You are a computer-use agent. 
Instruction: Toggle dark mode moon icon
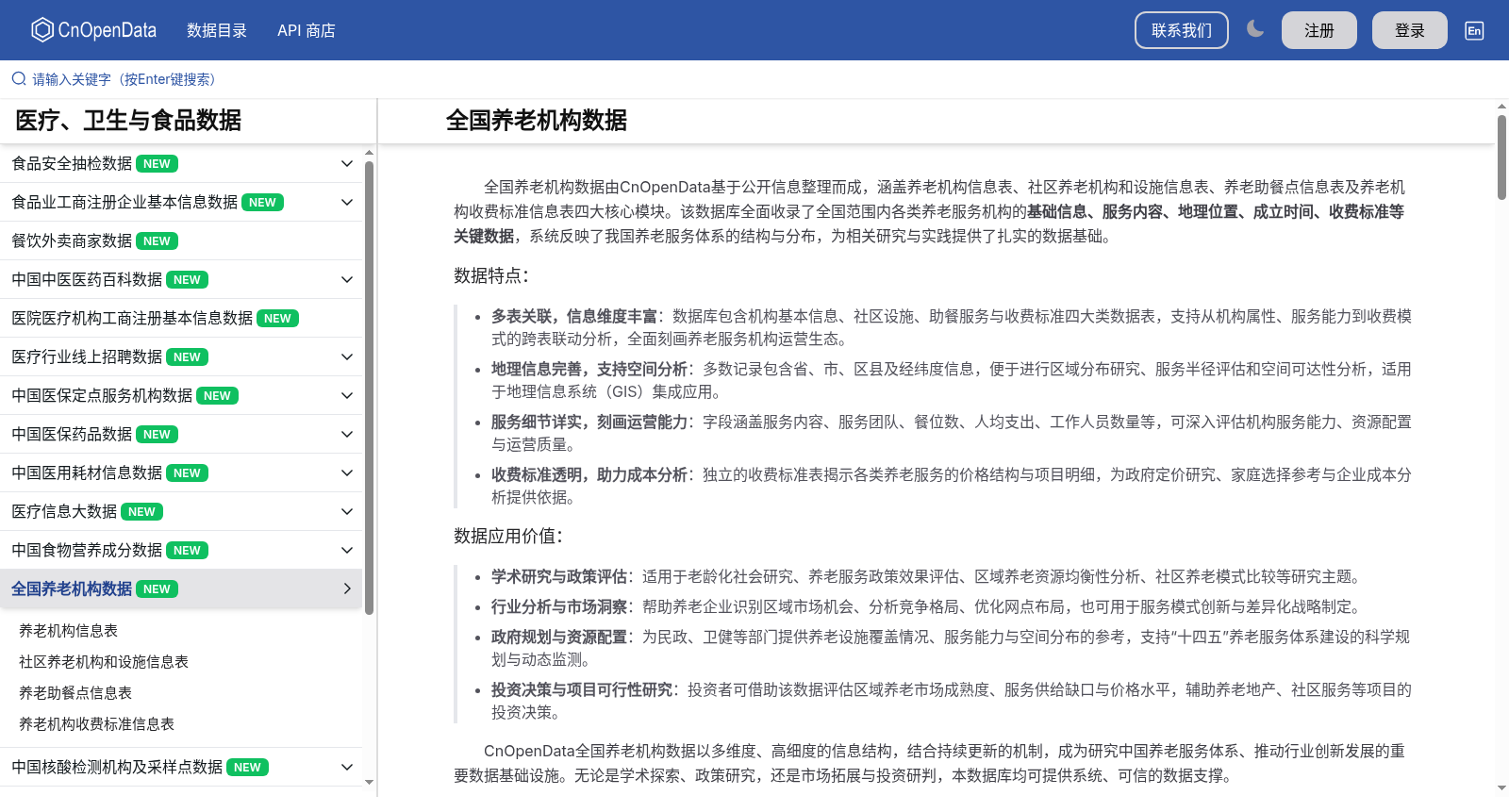pyautogui.click(x=1254, y=29)
